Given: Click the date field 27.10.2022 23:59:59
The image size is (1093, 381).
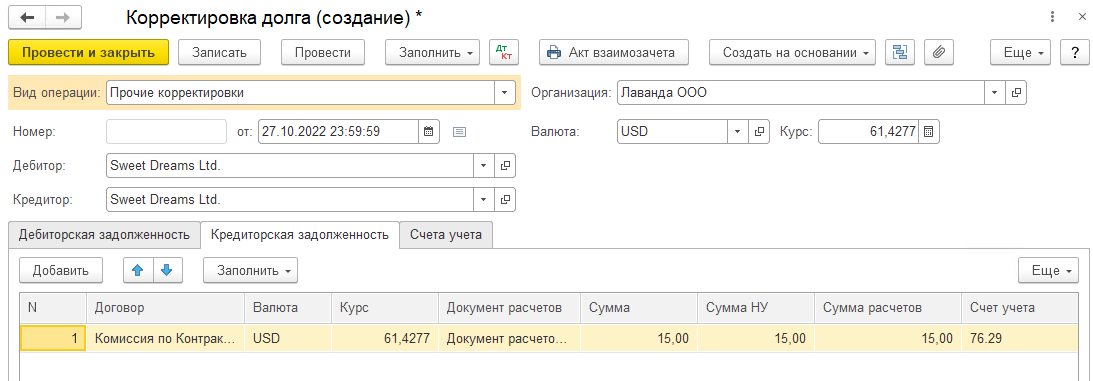Looking at the screenshot, I should tap(338, 131).
